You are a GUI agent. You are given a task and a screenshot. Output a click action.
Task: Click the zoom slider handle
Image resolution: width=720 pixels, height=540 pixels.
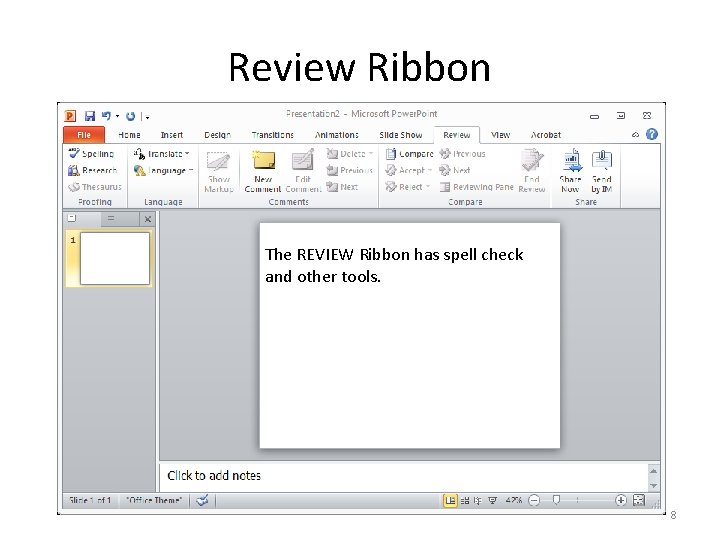point(557,500)
